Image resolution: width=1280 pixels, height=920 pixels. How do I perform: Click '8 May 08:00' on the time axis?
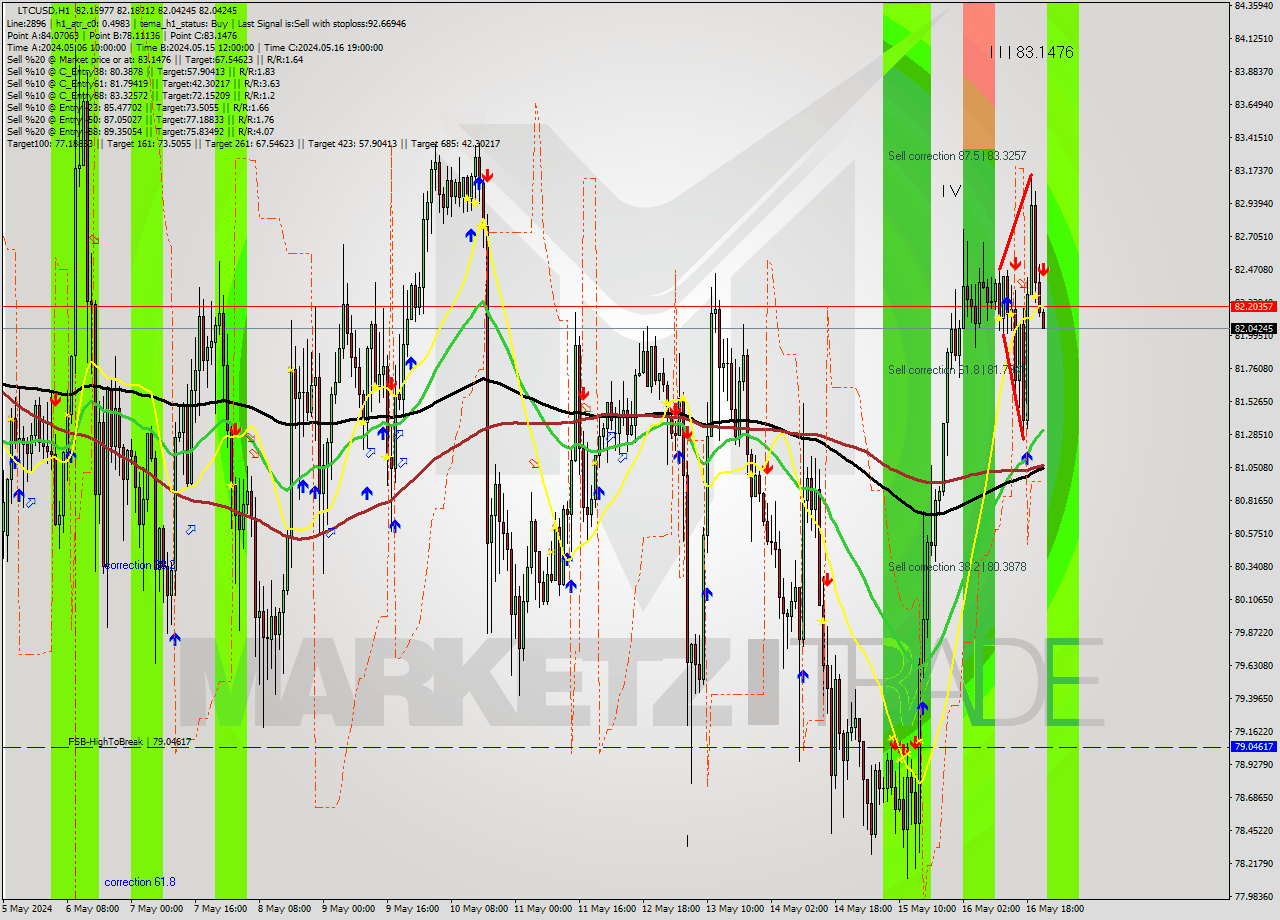click(x=284, y=909)
